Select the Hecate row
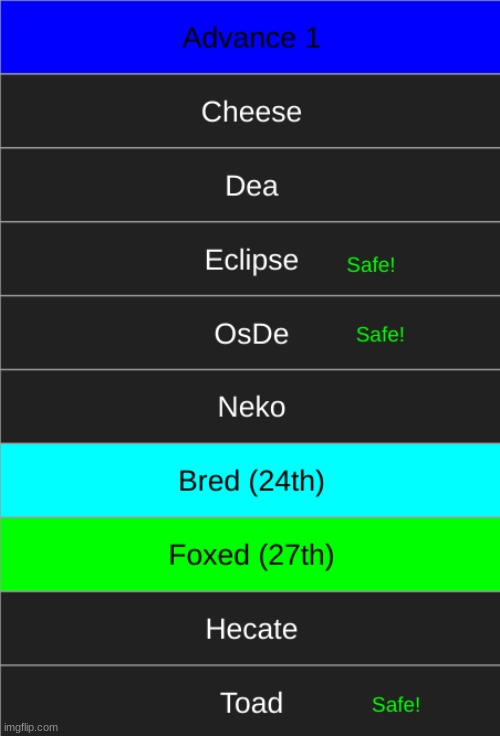Viewport: 500px width, 736px height. tap(250, 629)
